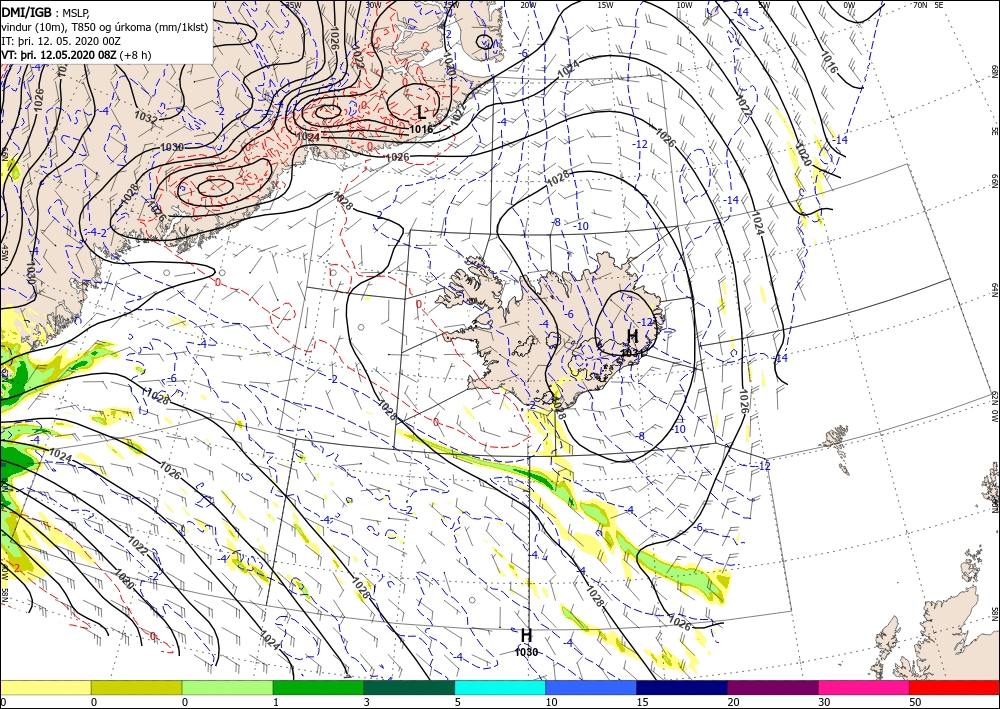The width and height of the screenshot is (1000, 709).
Task: Click the '1032' isobar label over Greenland
Action: pyautogui.click(x=146, y=117)
